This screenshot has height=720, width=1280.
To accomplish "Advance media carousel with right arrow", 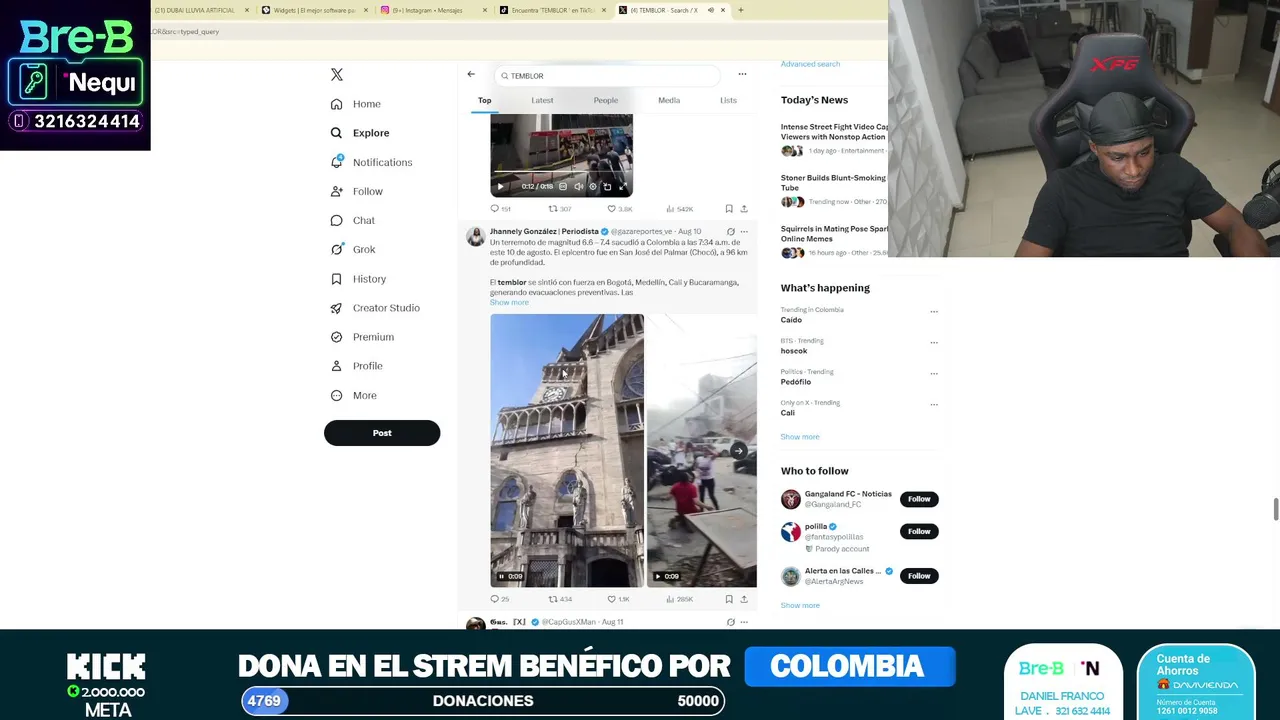I will 738,451.
